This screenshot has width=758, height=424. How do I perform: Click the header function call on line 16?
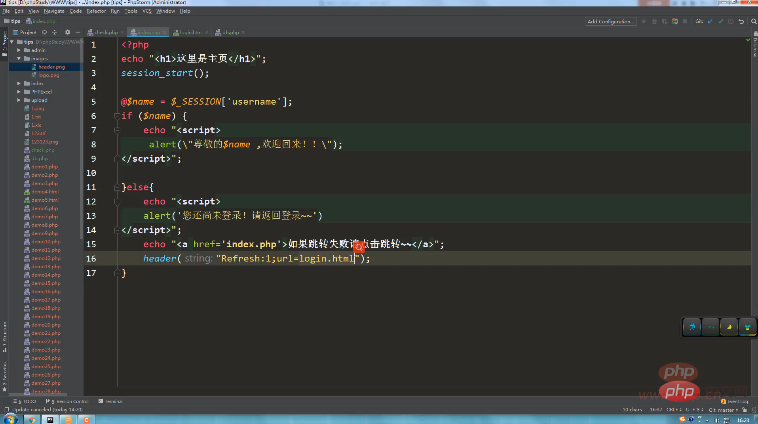(160, 259)
